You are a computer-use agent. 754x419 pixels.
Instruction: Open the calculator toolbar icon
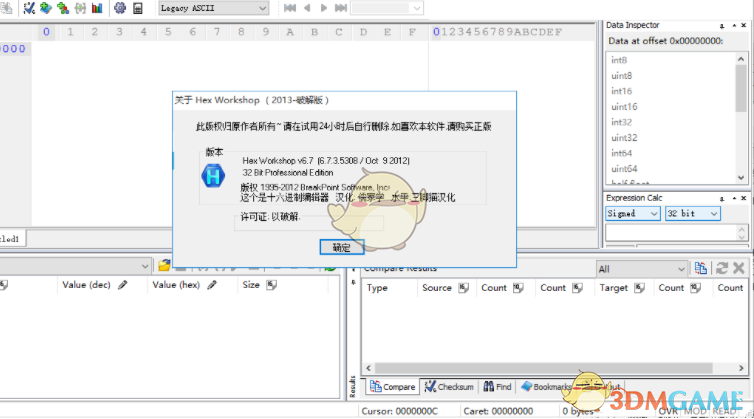click(x=138, y=8)
